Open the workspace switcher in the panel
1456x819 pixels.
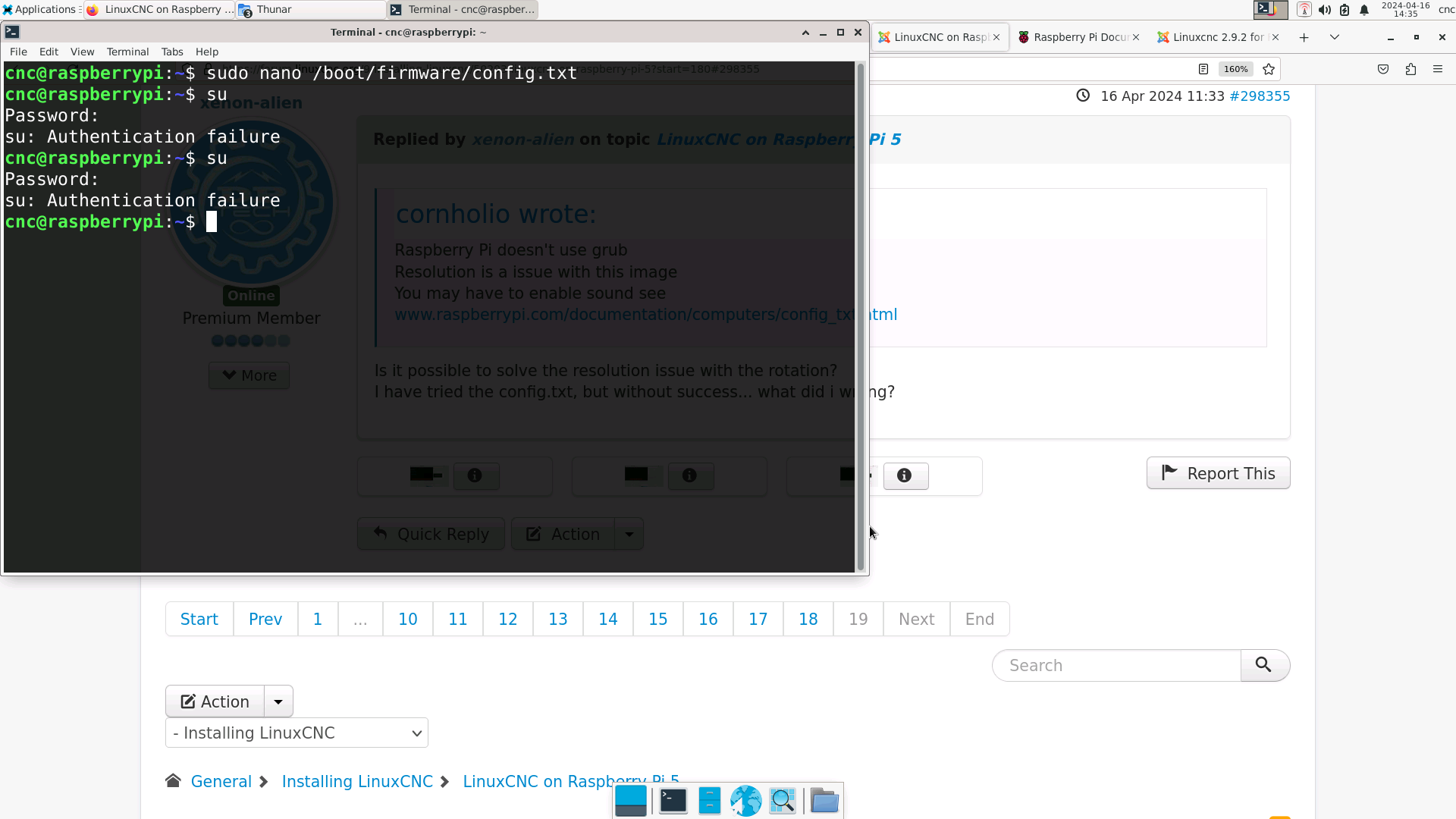[x=1270, y=9]
